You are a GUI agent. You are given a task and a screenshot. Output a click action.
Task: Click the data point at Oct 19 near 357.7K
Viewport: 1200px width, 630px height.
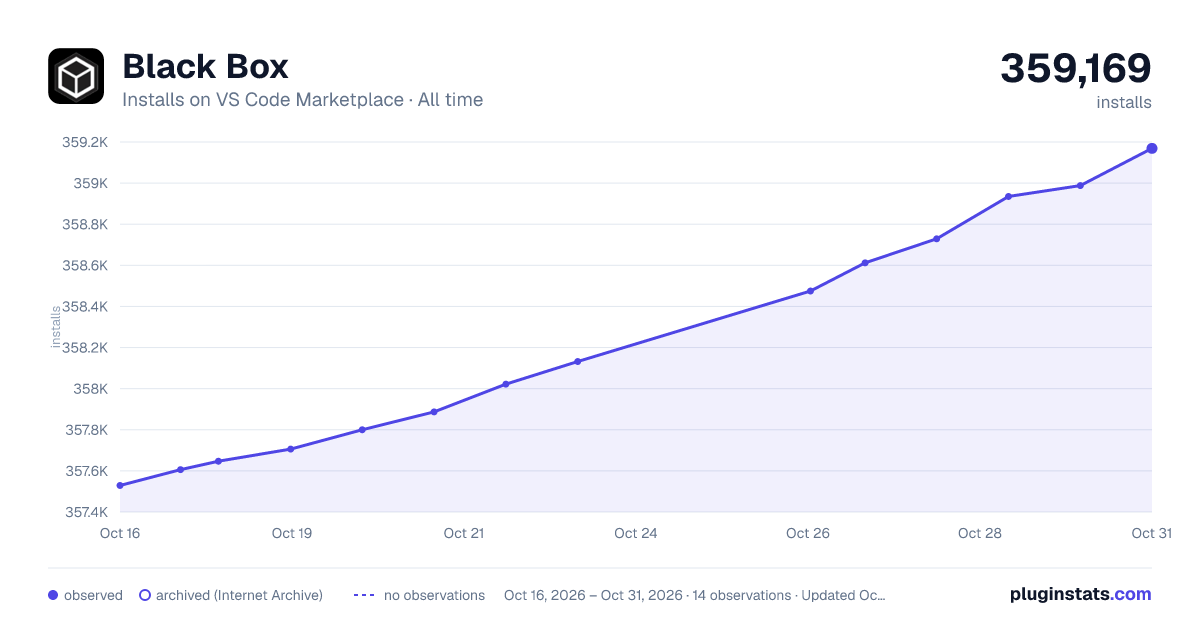click(x=290, y=449)
